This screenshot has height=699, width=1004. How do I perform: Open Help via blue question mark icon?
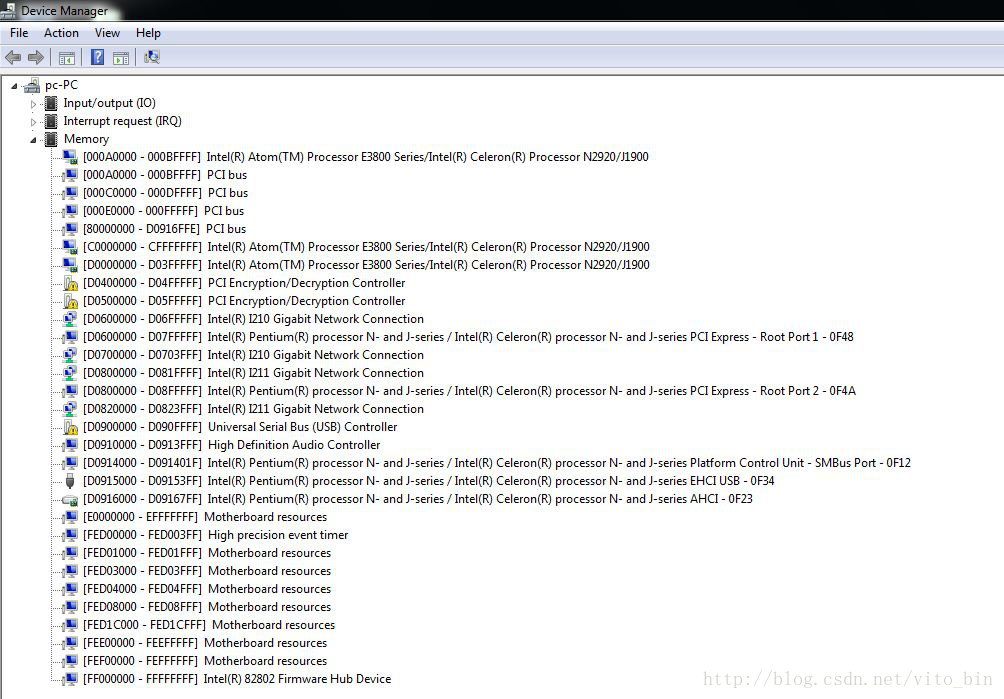97,58
